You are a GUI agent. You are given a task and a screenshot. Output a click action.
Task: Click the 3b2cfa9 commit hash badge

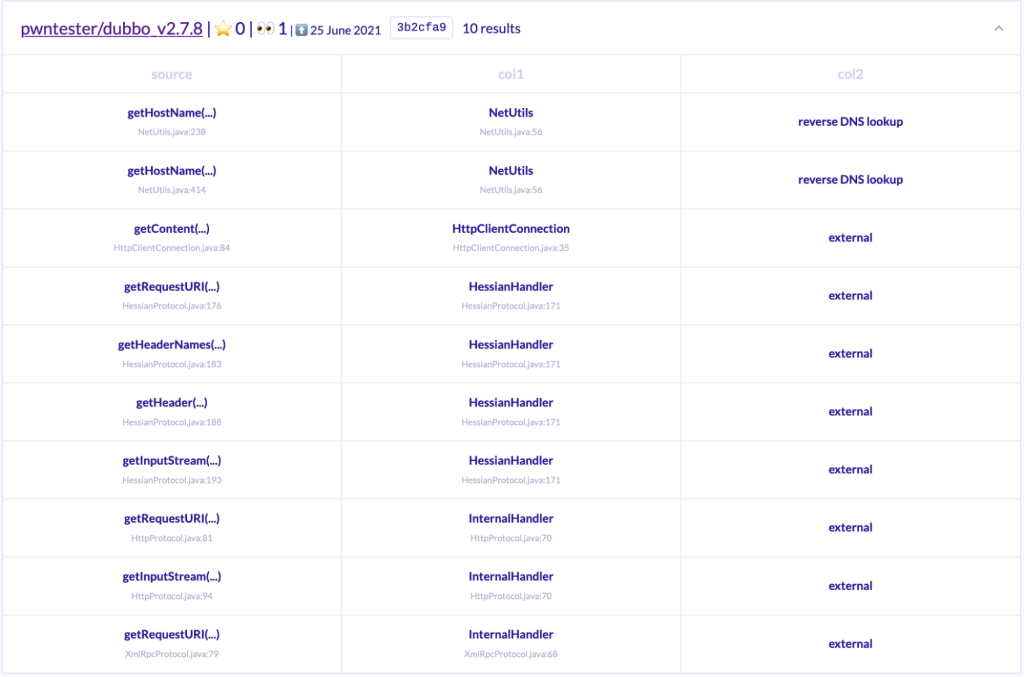tap(422, 28)
